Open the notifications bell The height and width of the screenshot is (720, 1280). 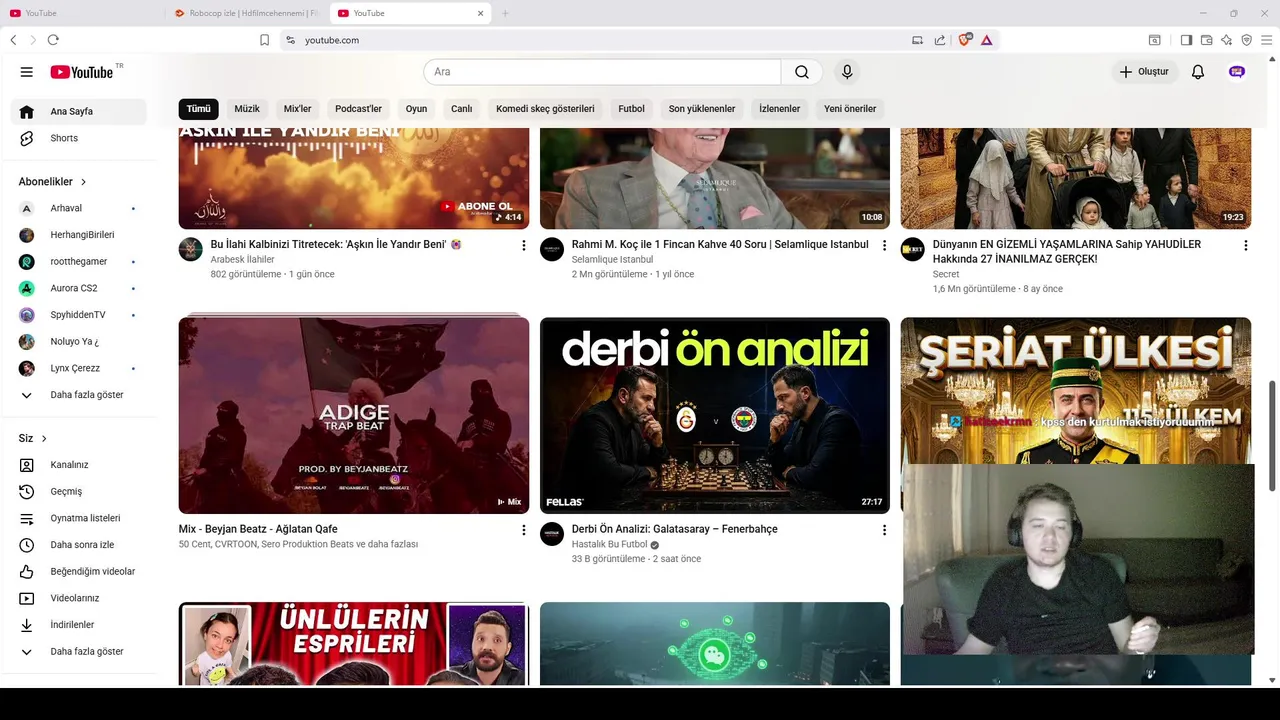coord(1198,72)
